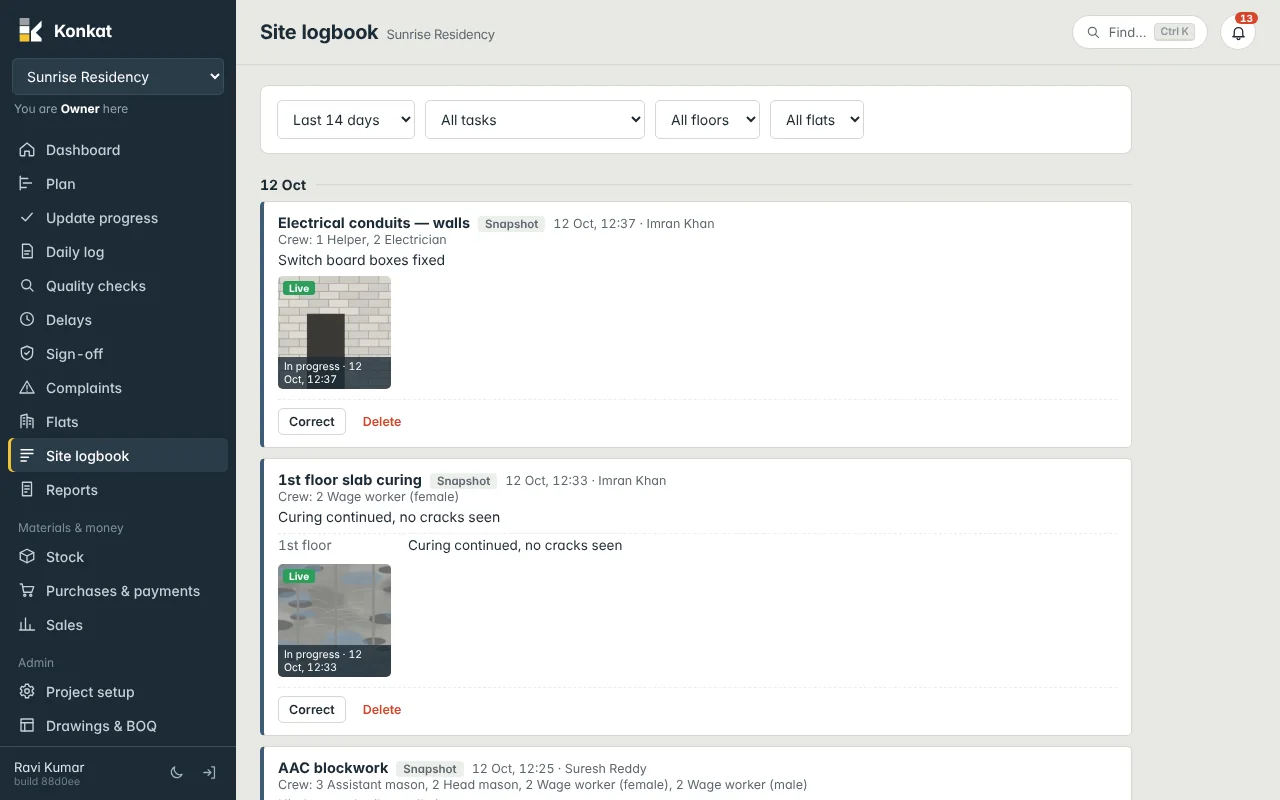
Task: Open the Flats menu item
Action: pyautogui.click(x=118, y=422)
